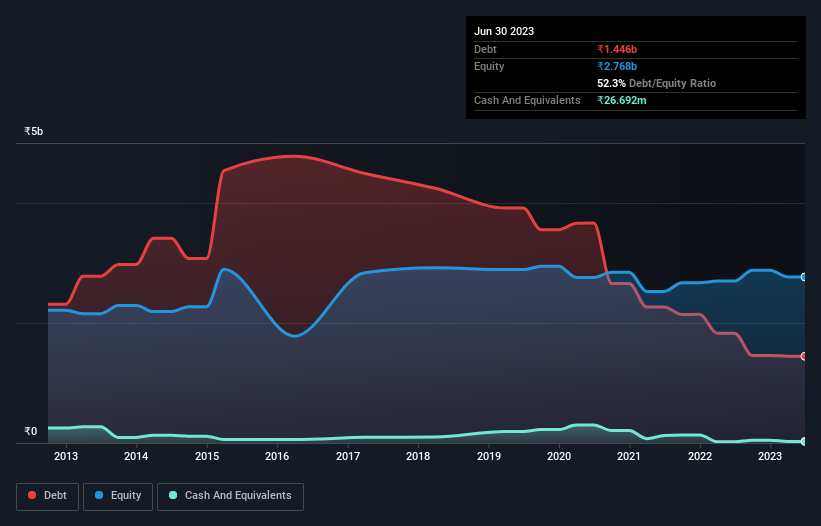Select the Jun 30 2023 tooltip date

coord(504,31)
